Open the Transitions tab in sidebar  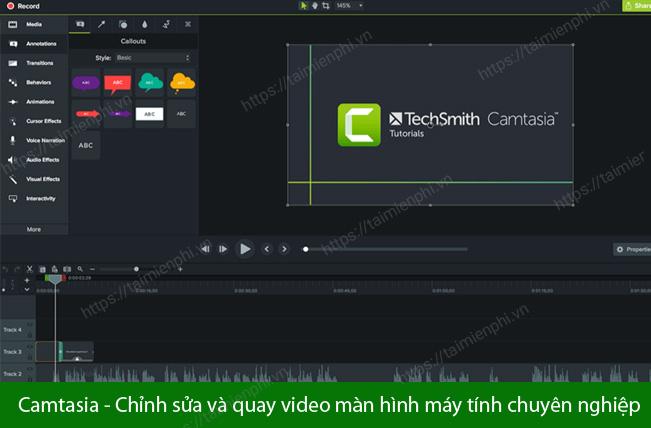(x=34, y=63)
